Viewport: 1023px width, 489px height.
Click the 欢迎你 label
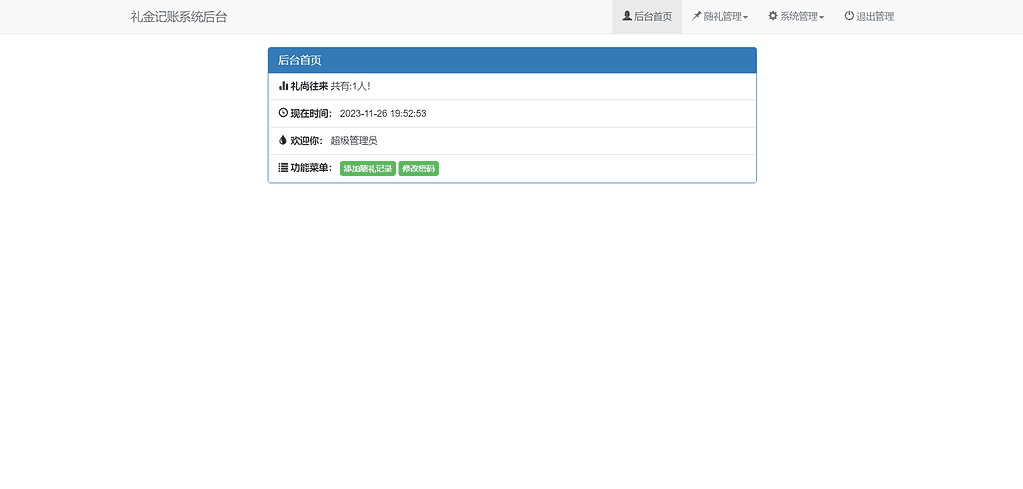[307, 141]
